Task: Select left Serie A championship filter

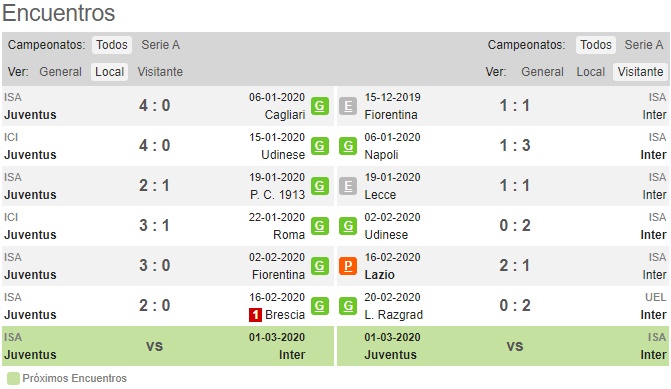Action: pyautogui.click(x=160, y=45)
